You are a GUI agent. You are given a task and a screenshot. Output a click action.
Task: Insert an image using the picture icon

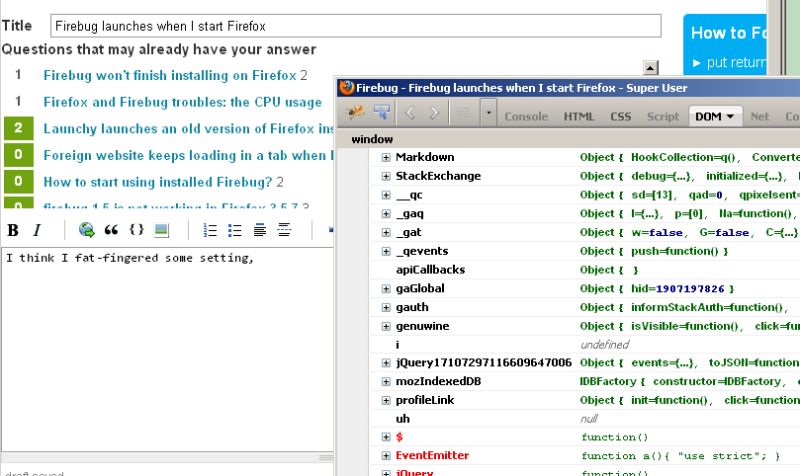pos(161,230)
